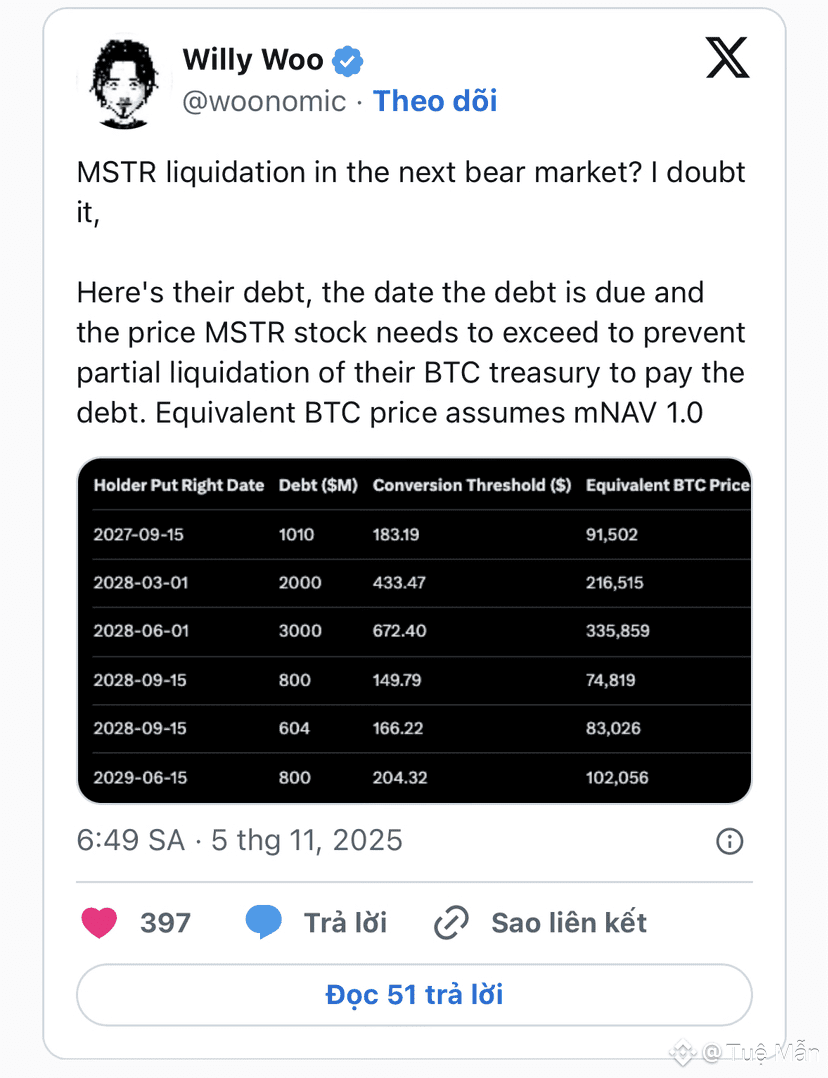This screenshot has height=1078, width=828.
Task: Click the chain link copy icon
Action: [x=451, y=923]
